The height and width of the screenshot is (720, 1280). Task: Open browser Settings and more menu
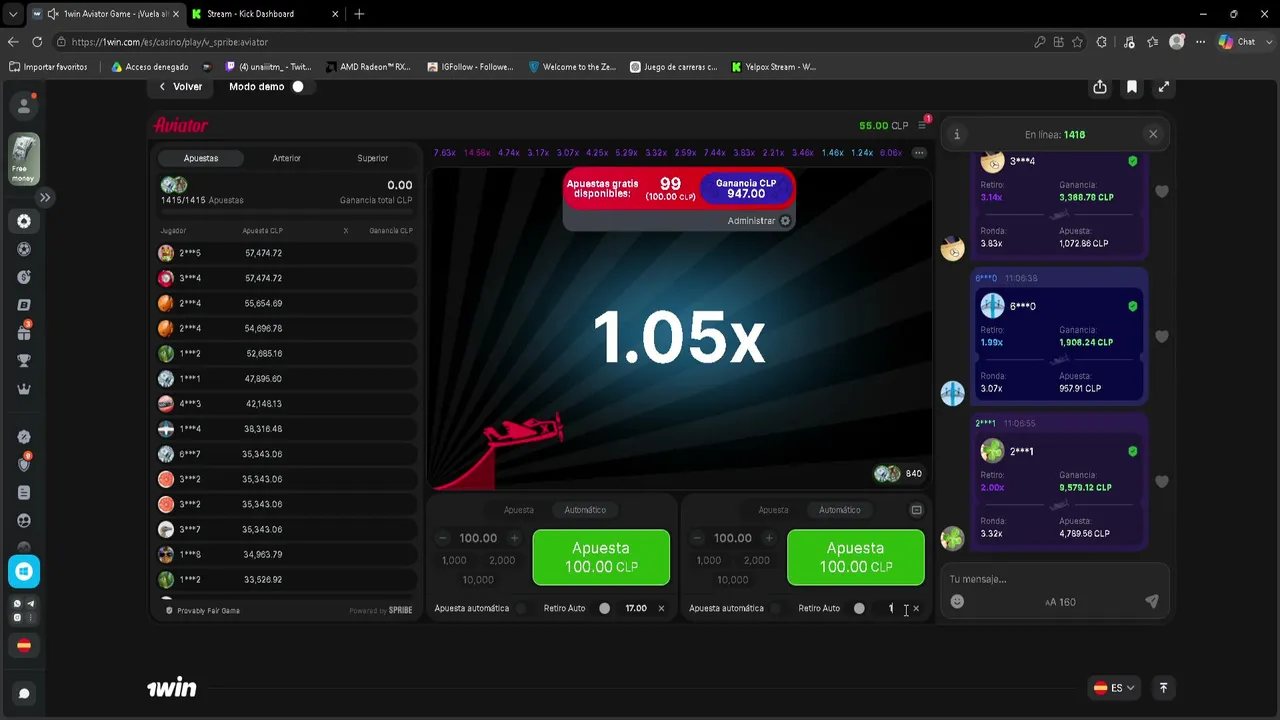1199,42
